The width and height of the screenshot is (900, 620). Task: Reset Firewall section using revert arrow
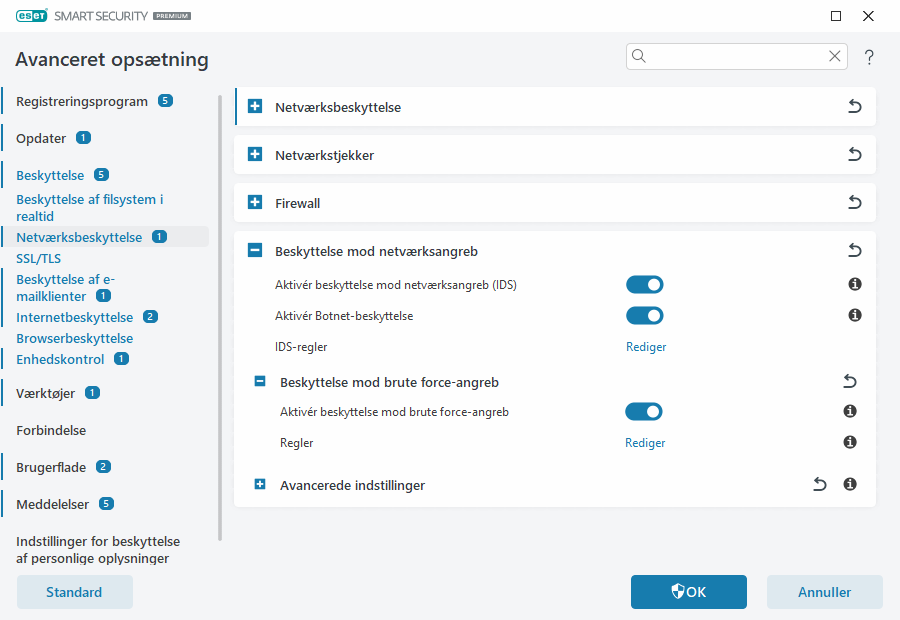pyautogui.click(x=854, y=203)
